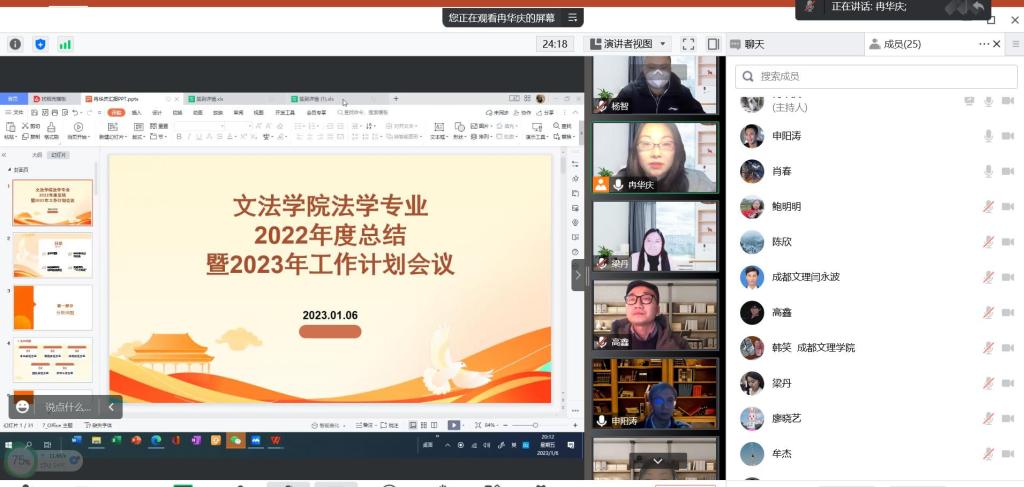The width and height of the screenshot is (1024, 487).
Task: Collapse the chat input bar arrow
Action: tap(112, 407)
